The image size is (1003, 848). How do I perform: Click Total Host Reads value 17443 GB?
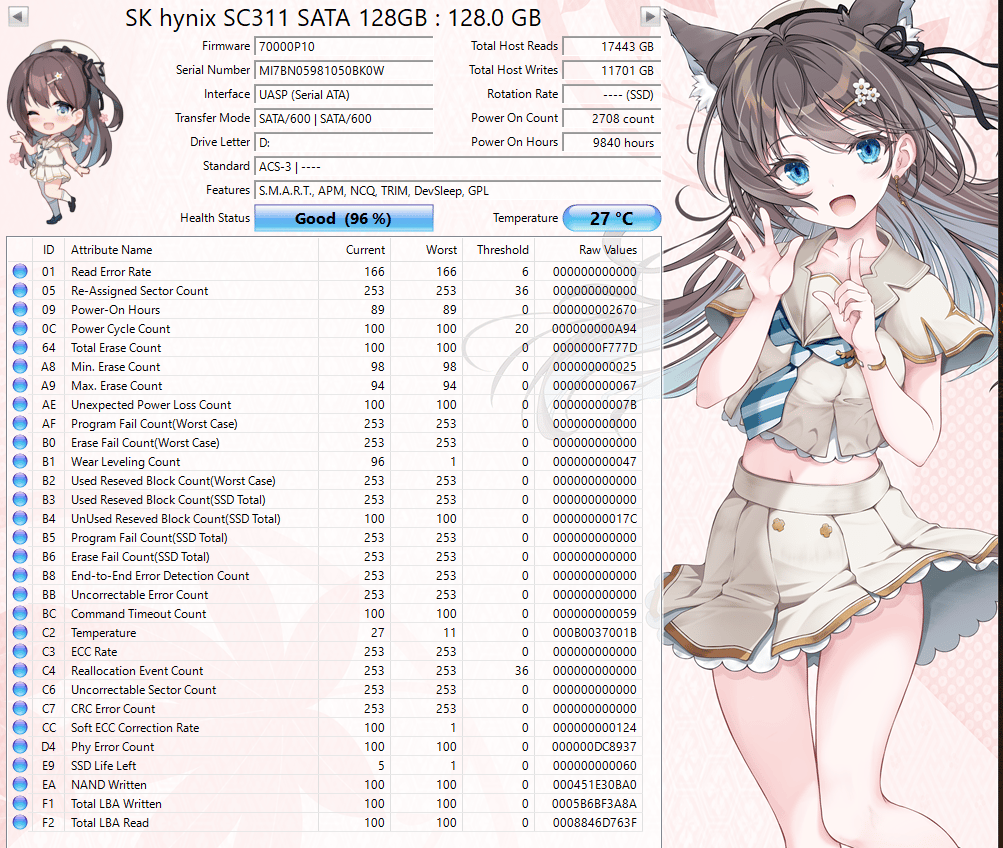[612, 47]
